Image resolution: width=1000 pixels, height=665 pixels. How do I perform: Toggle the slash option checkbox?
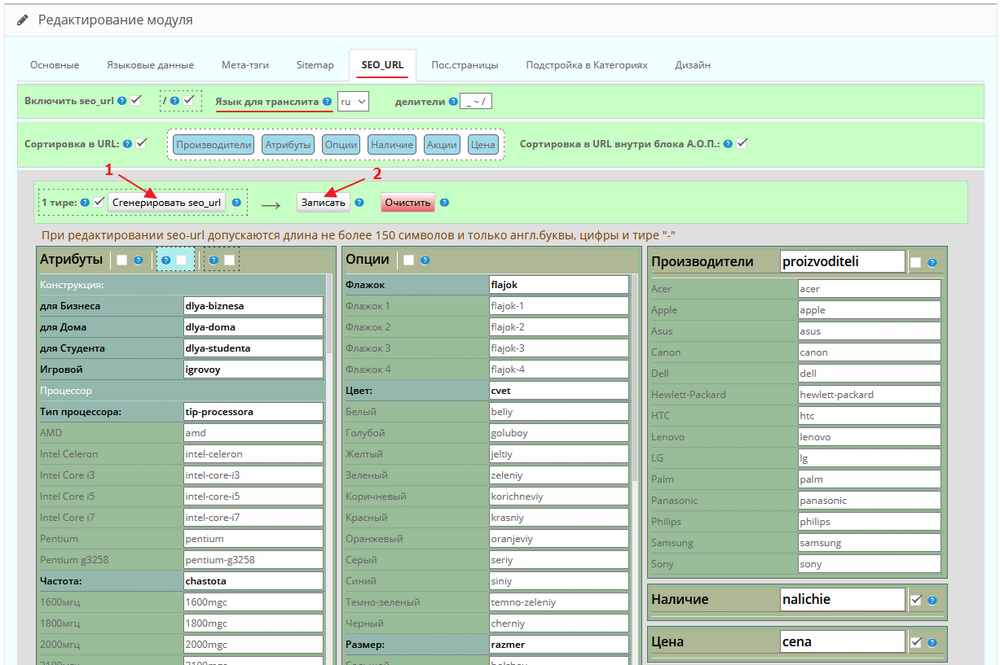[189, 100]
